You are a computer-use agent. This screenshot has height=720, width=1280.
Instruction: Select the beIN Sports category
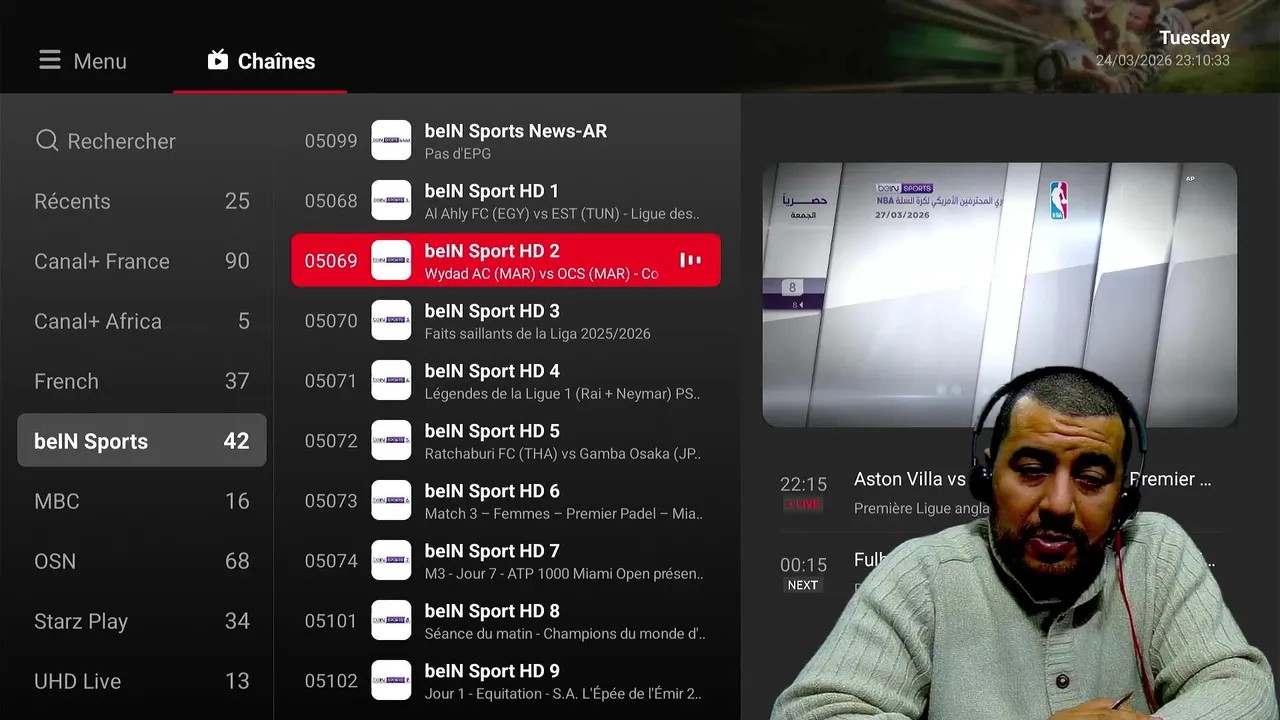pyautogui.click(x=142, y=441)
